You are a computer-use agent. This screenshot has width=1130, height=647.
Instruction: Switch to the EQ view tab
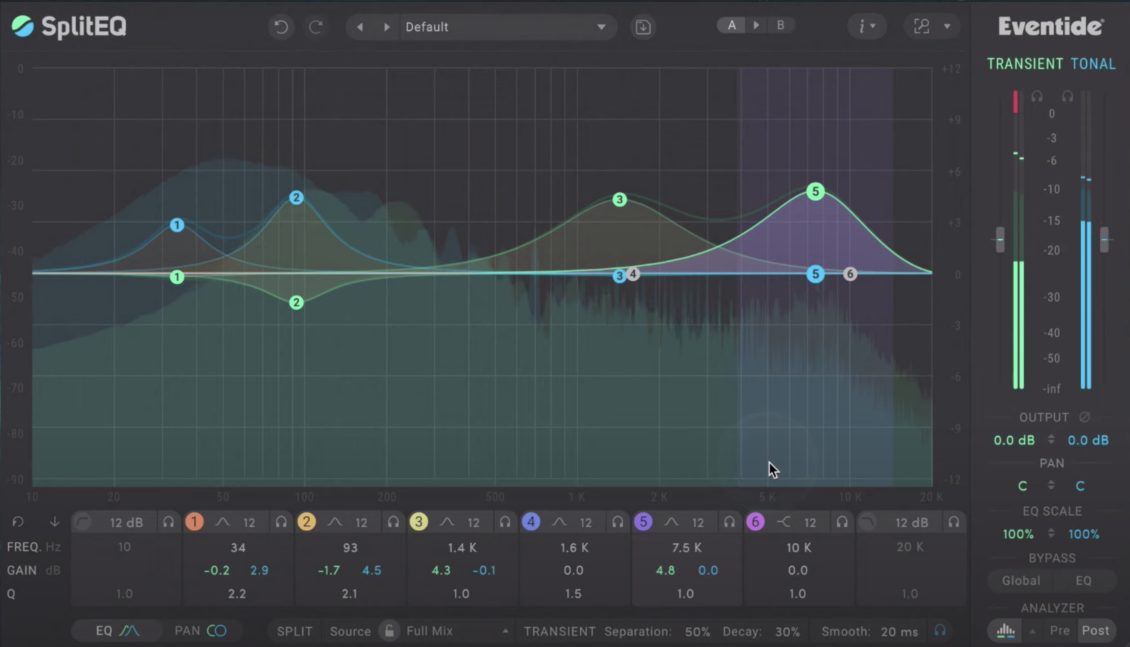[117, 630]
